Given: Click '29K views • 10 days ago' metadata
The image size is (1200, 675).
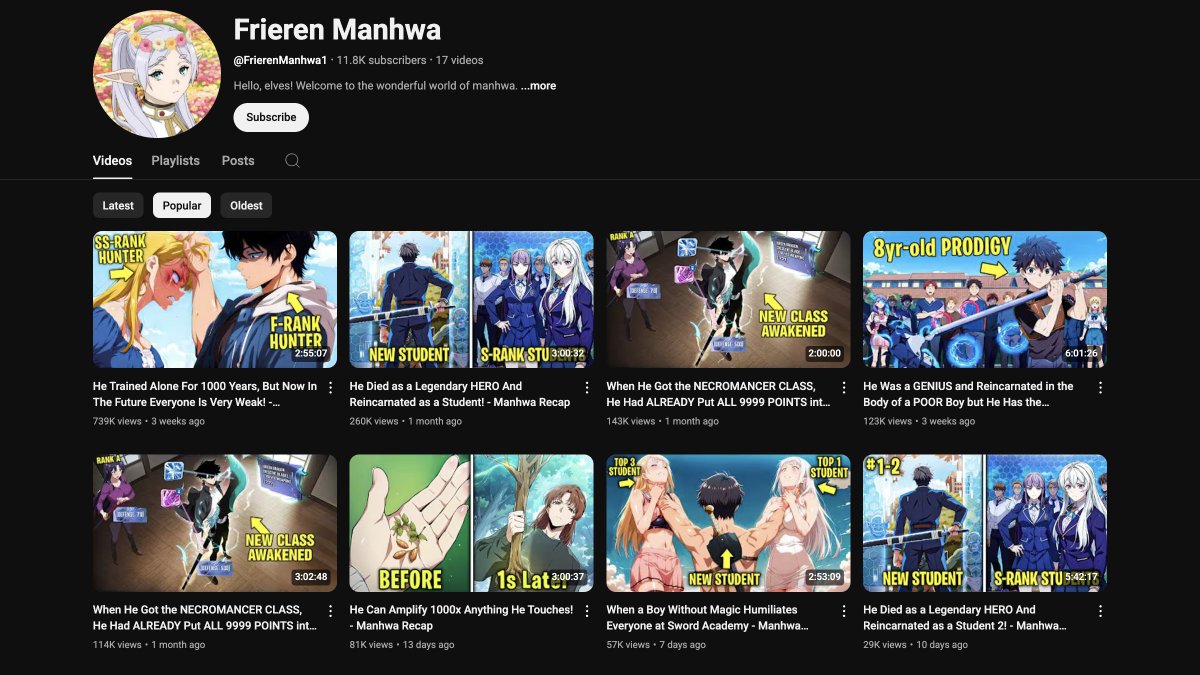Looking at the screenshot, I should click(915, 645).
